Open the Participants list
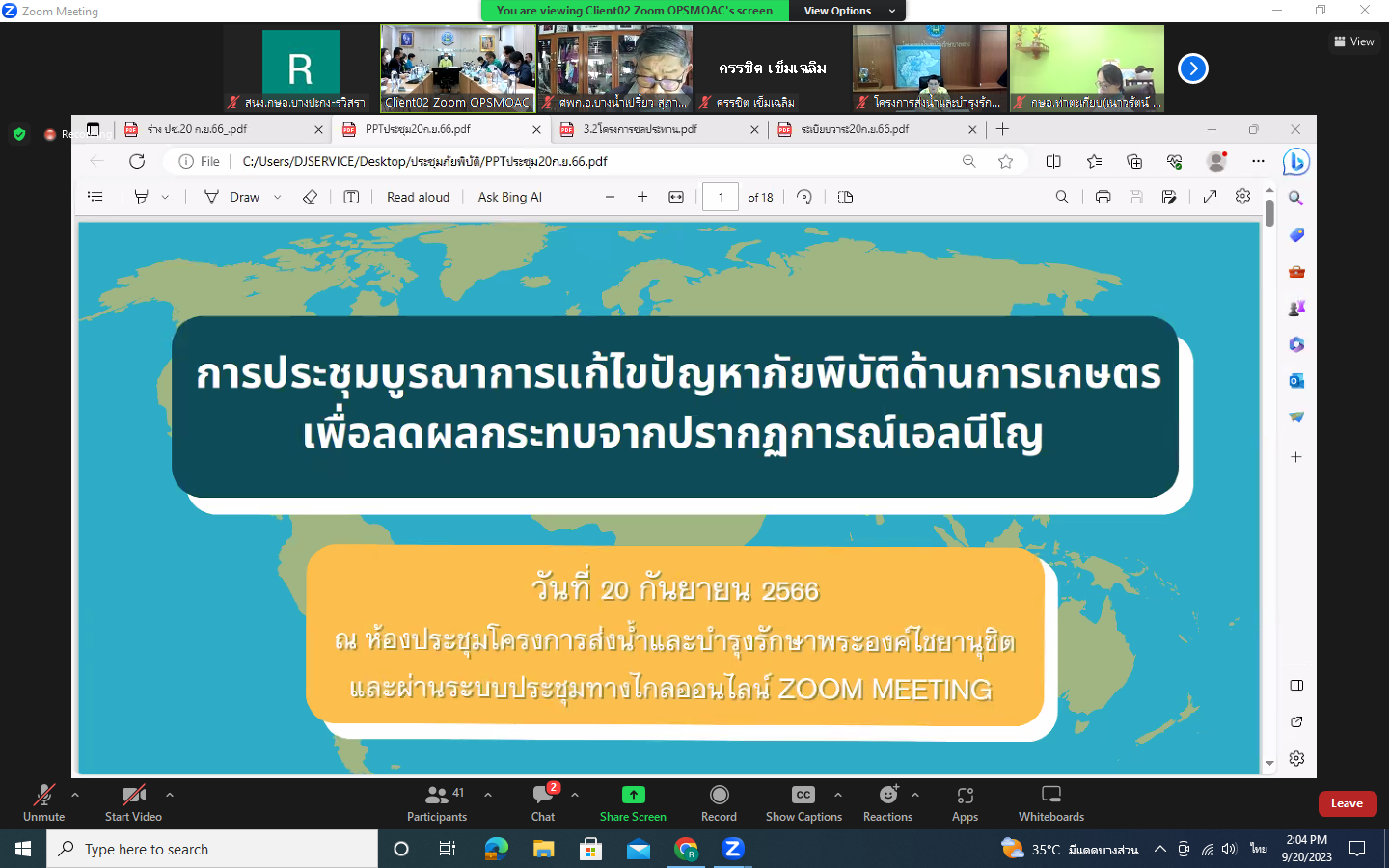 click(437, 795)
